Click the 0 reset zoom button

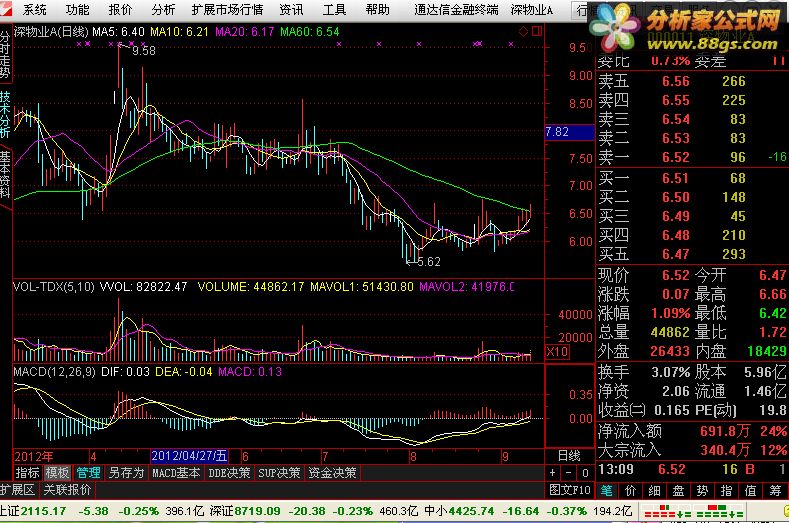(x=585, y=473)
